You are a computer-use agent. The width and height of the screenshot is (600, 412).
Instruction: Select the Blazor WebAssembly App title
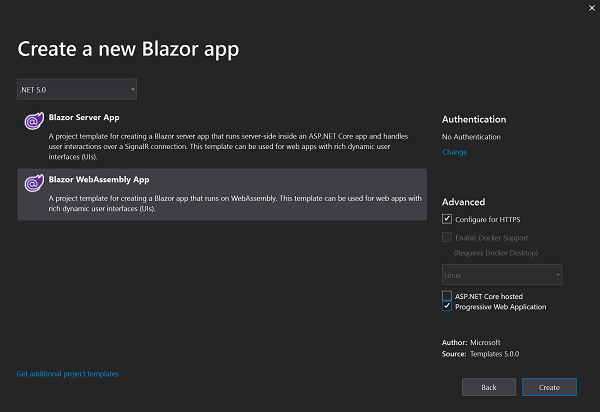pos(99,180)
